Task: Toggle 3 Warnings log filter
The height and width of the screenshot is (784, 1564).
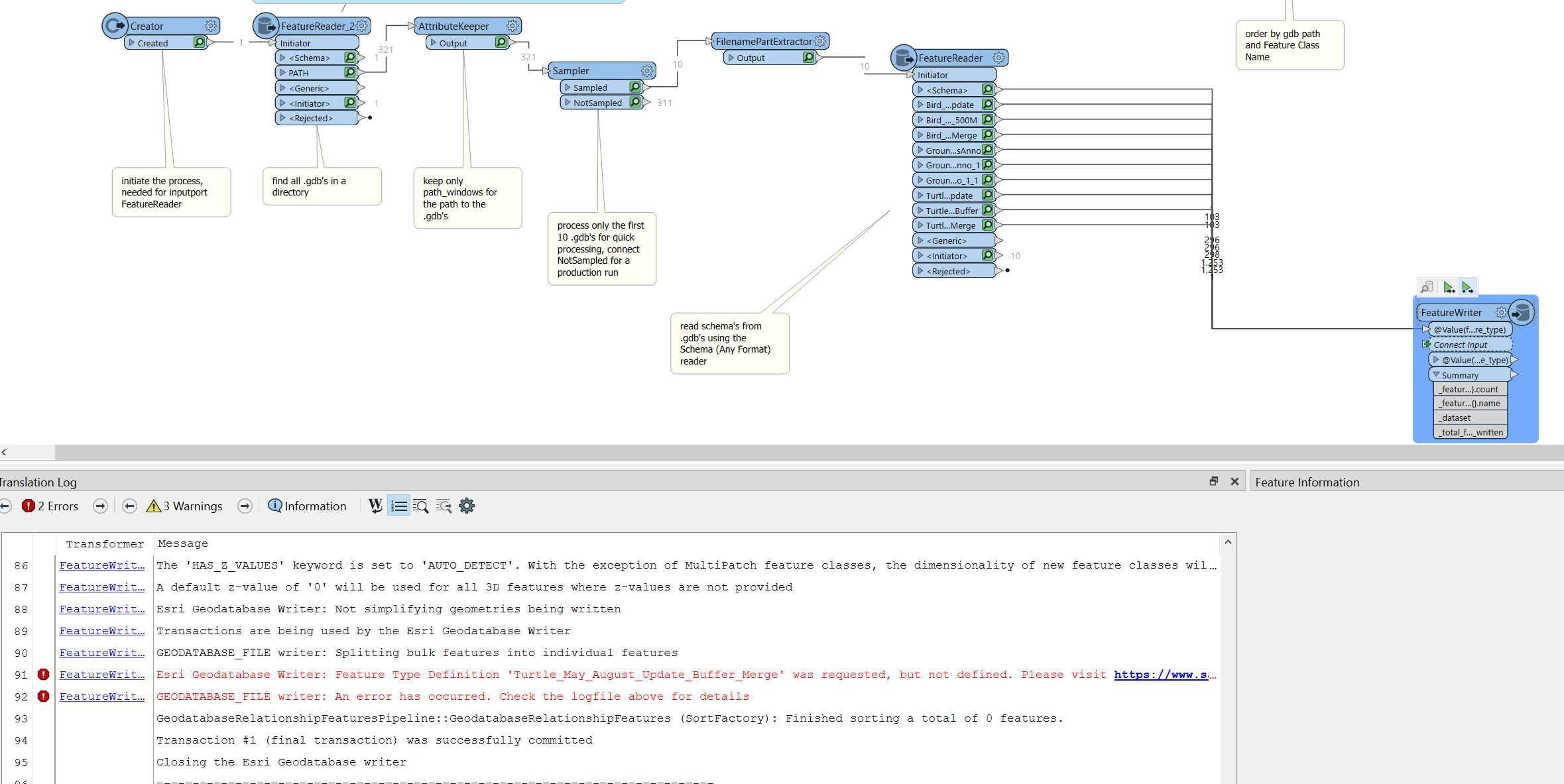Action: (184, 506)
